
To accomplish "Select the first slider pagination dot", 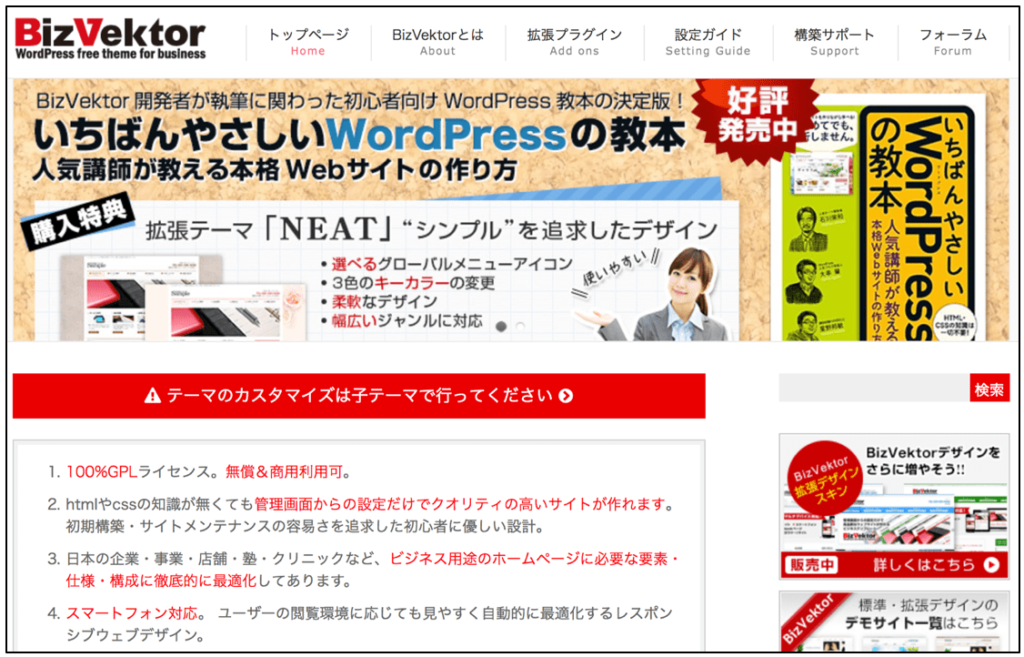I will 502,325.
